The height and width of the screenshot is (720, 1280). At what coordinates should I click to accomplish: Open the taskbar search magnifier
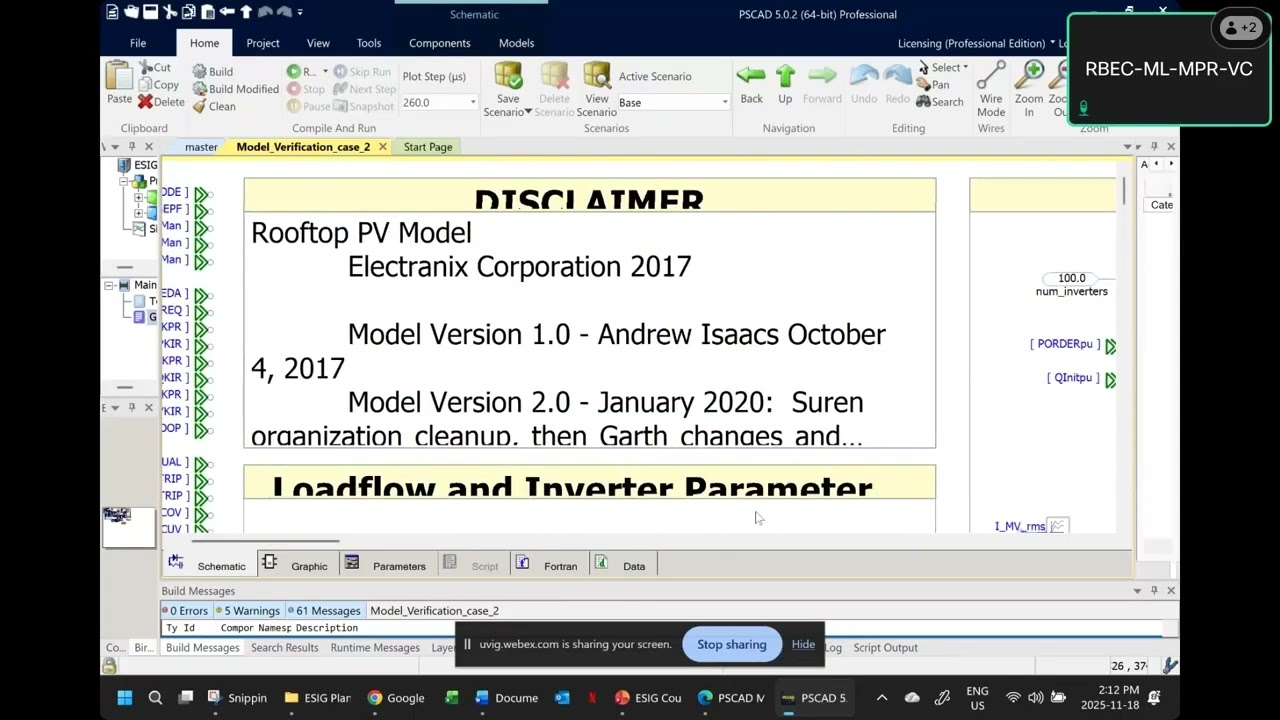(x=155, y=698)
